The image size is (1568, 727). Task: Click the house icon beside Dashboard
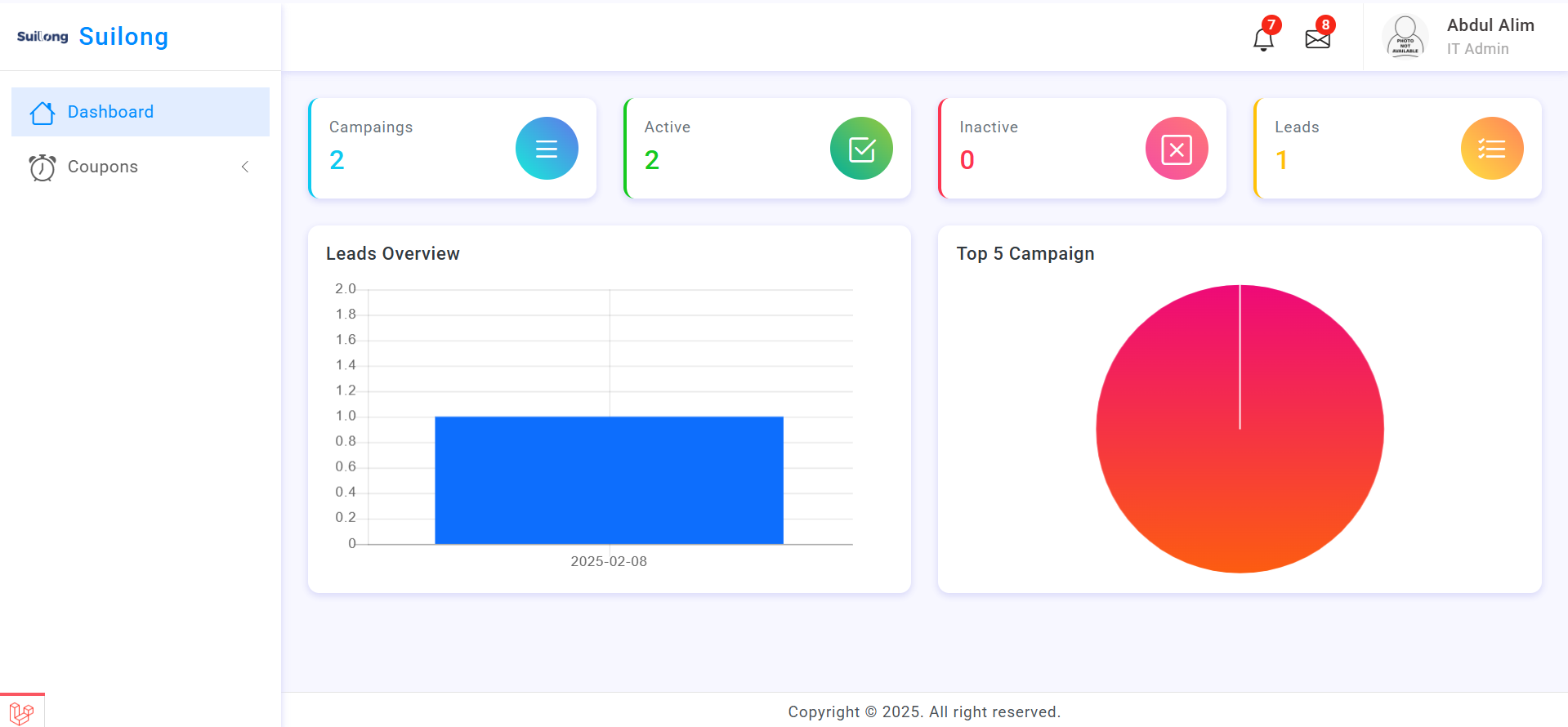42,113
